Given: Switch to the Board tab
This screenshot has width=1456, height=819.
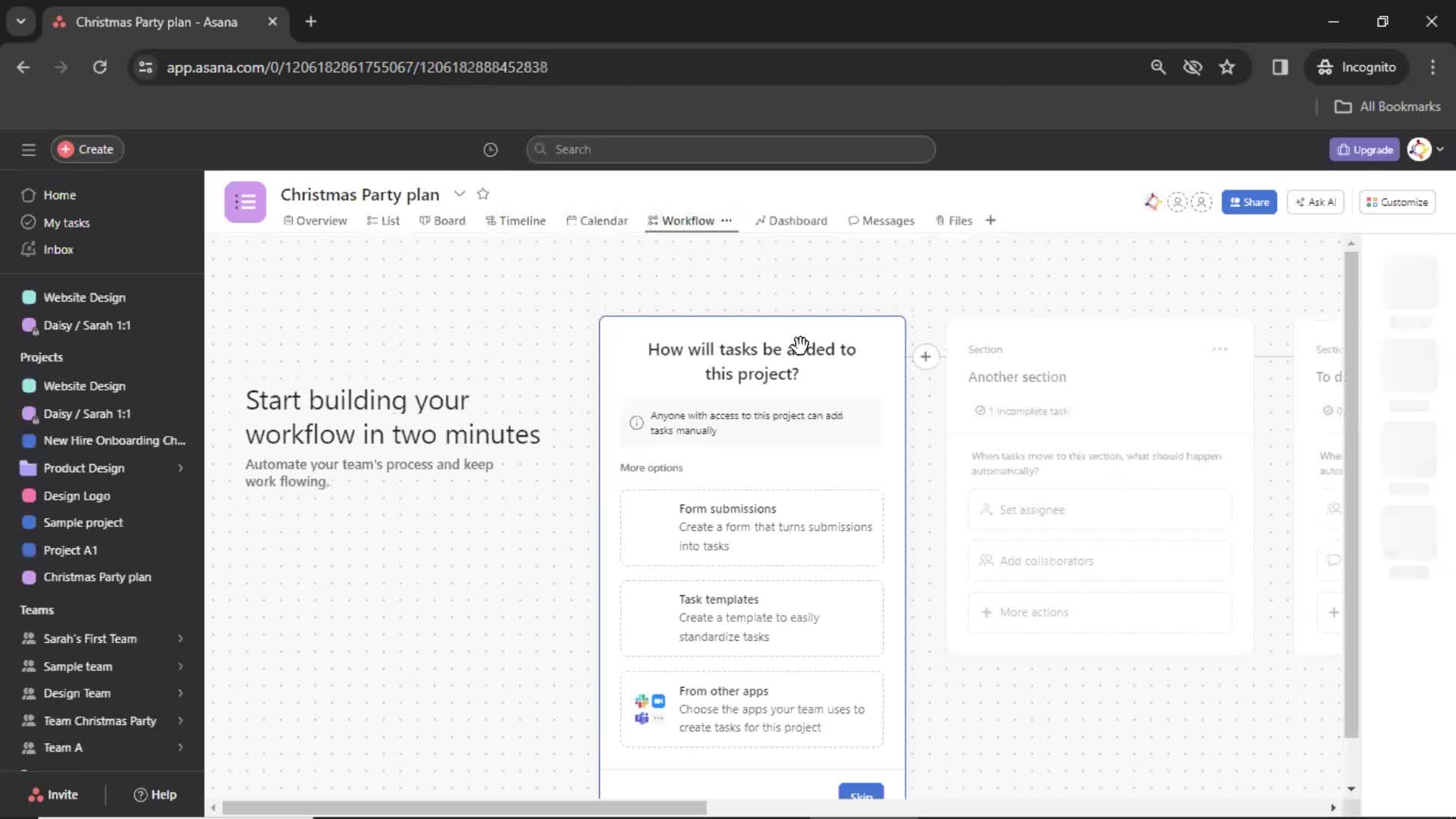Looking at the screenshot, I should [x=449, y=221].
